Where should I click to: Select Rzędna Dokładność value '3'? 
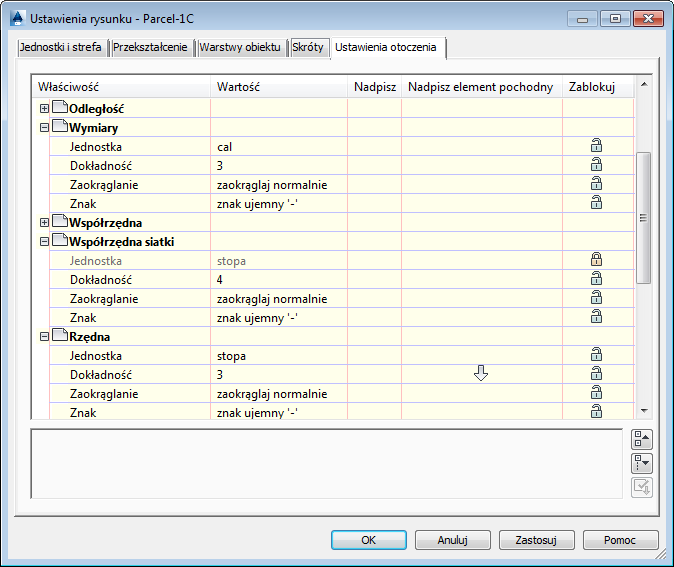pyautogui.click(x=279, y=374)
